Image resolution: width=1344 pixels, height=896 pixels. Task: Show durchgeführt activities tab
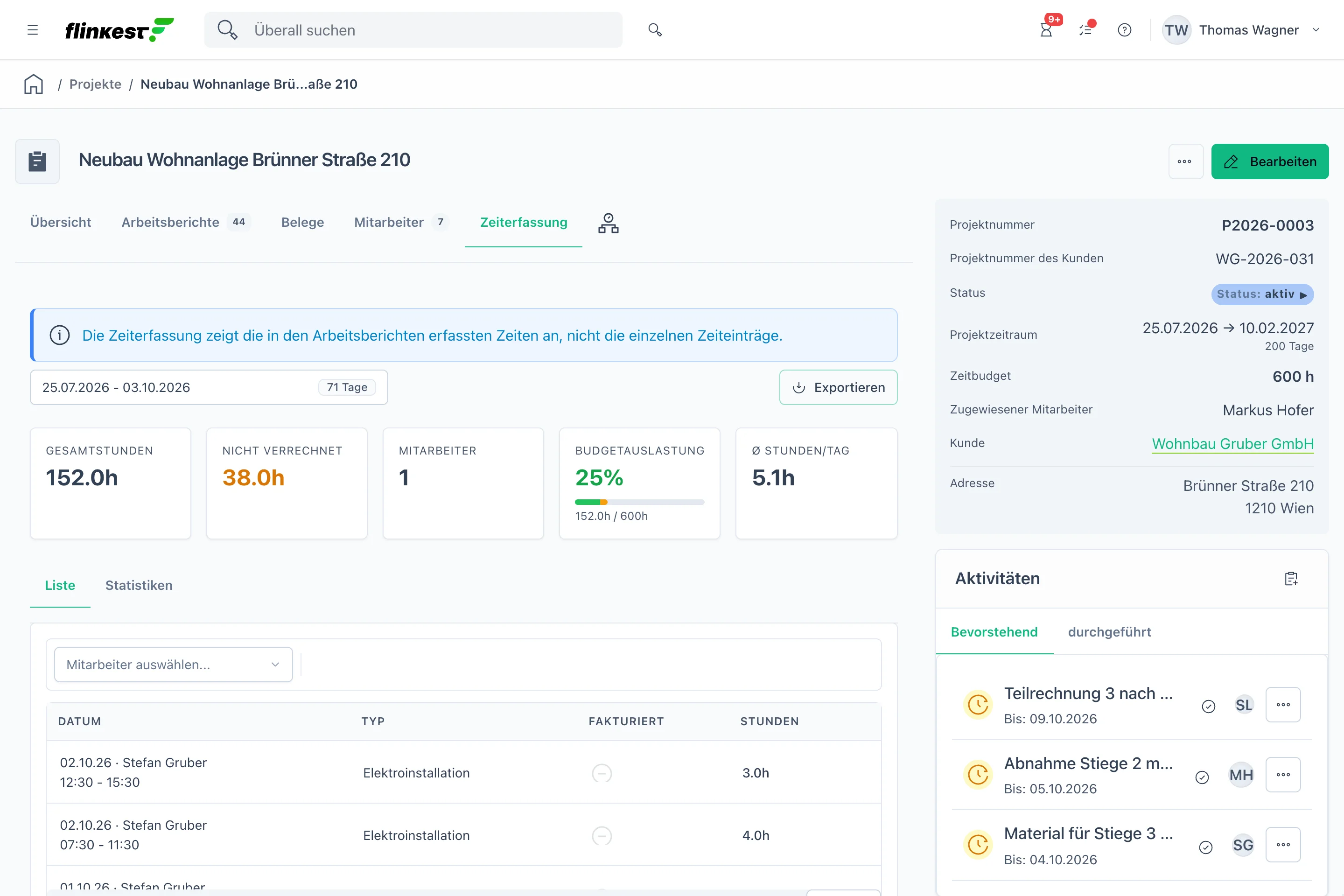point(1109,632)
